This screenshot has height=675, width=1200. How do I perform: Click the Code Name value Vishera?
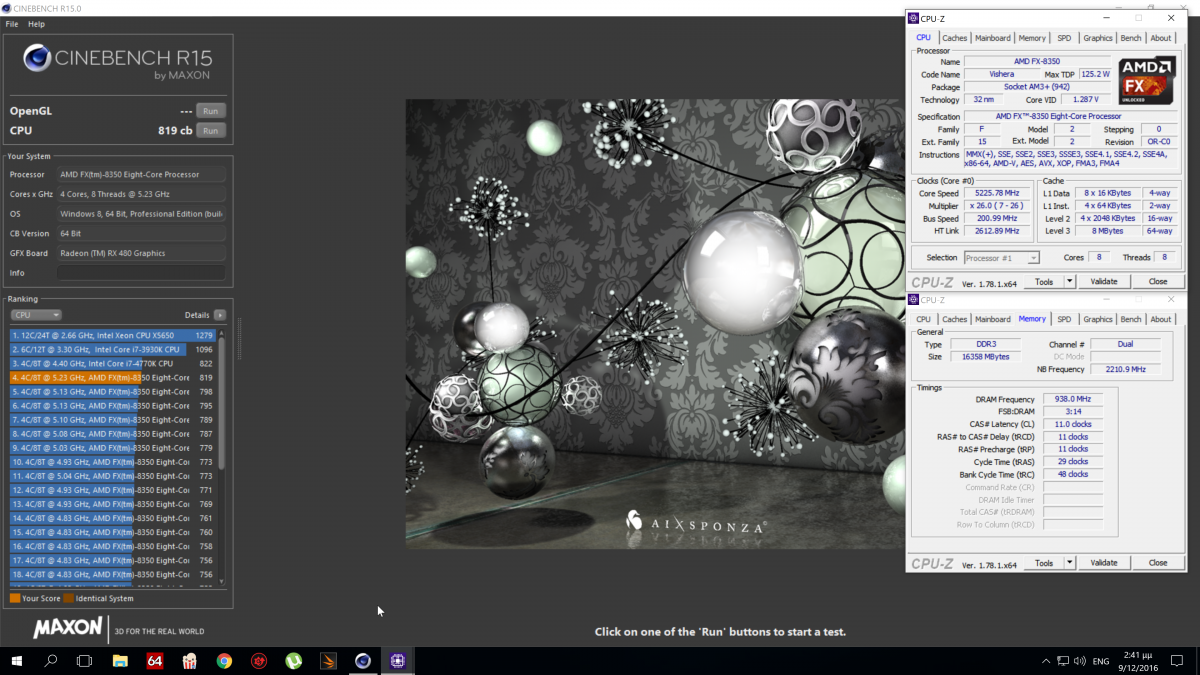pyautogui.click(x=1001, y=74)
